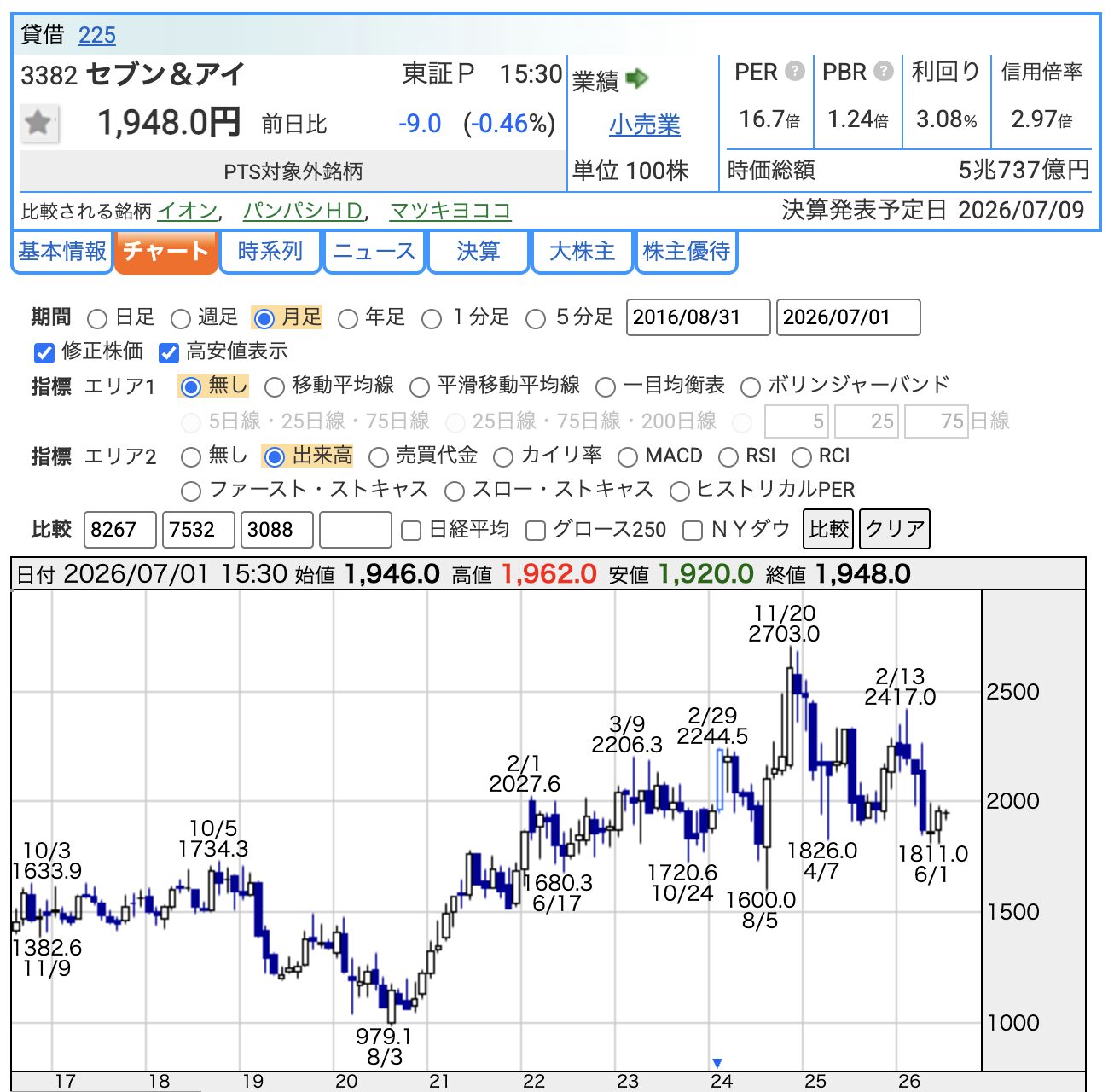Select 一目均衡表 indicator radio button

click(606, 387)
